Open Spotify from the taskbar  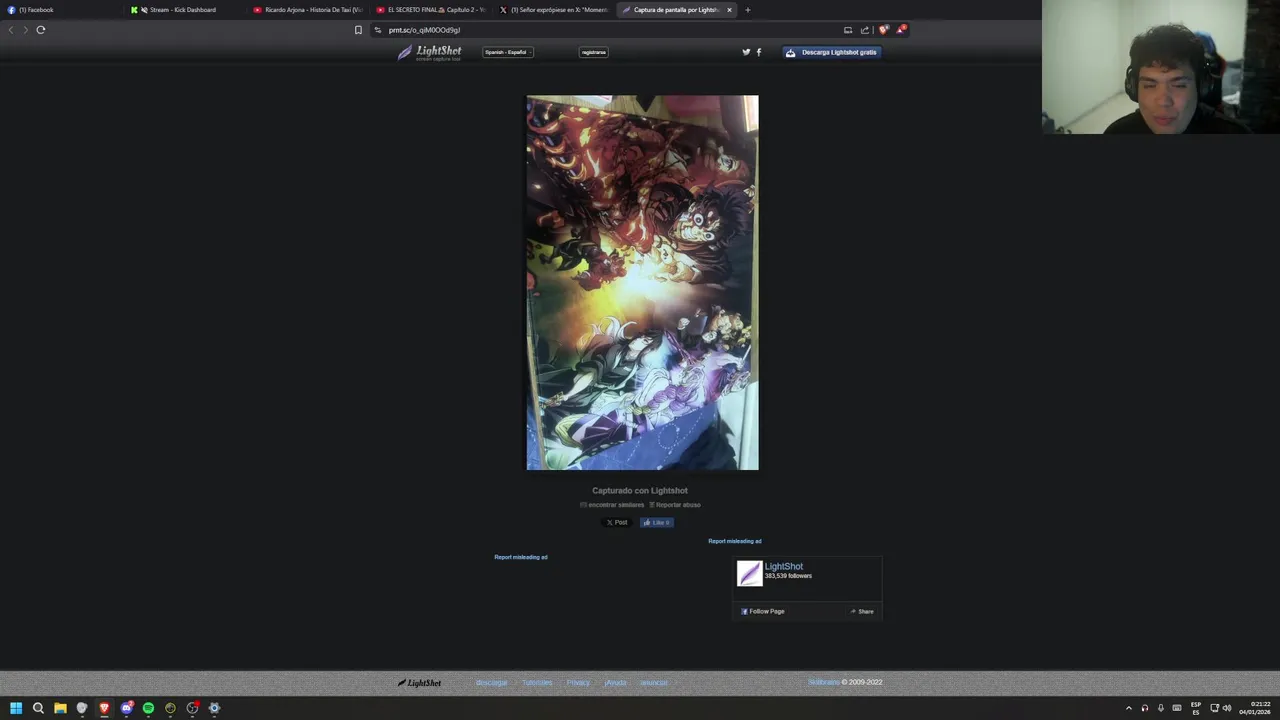click(x=148, y=708)
